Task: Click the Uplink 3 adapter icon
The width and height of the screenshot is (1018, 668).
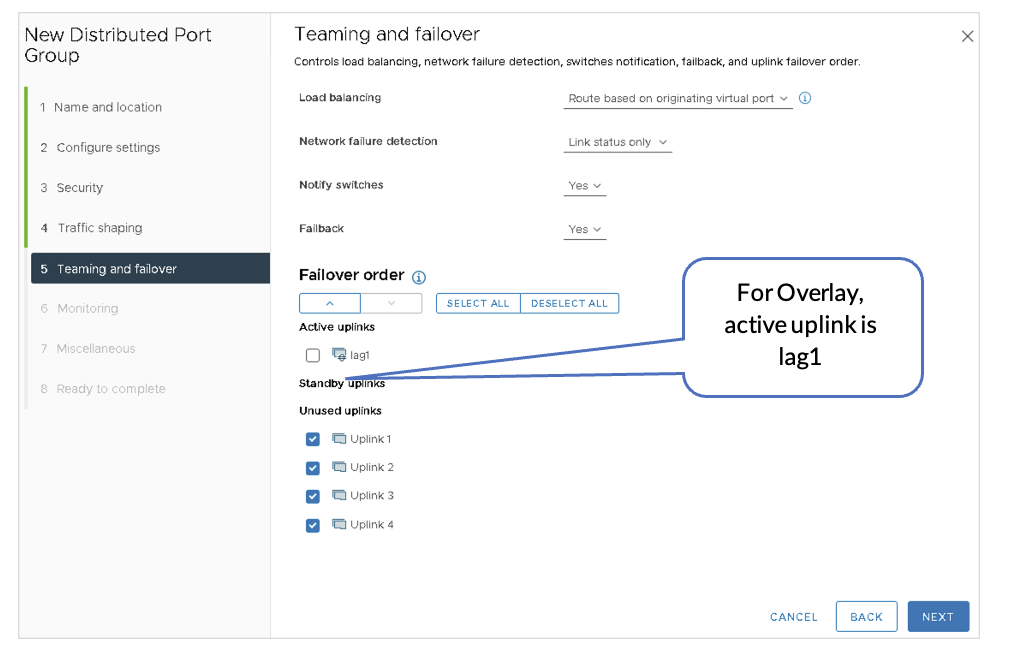Action: pyautogui.click(x=339, y=495)
